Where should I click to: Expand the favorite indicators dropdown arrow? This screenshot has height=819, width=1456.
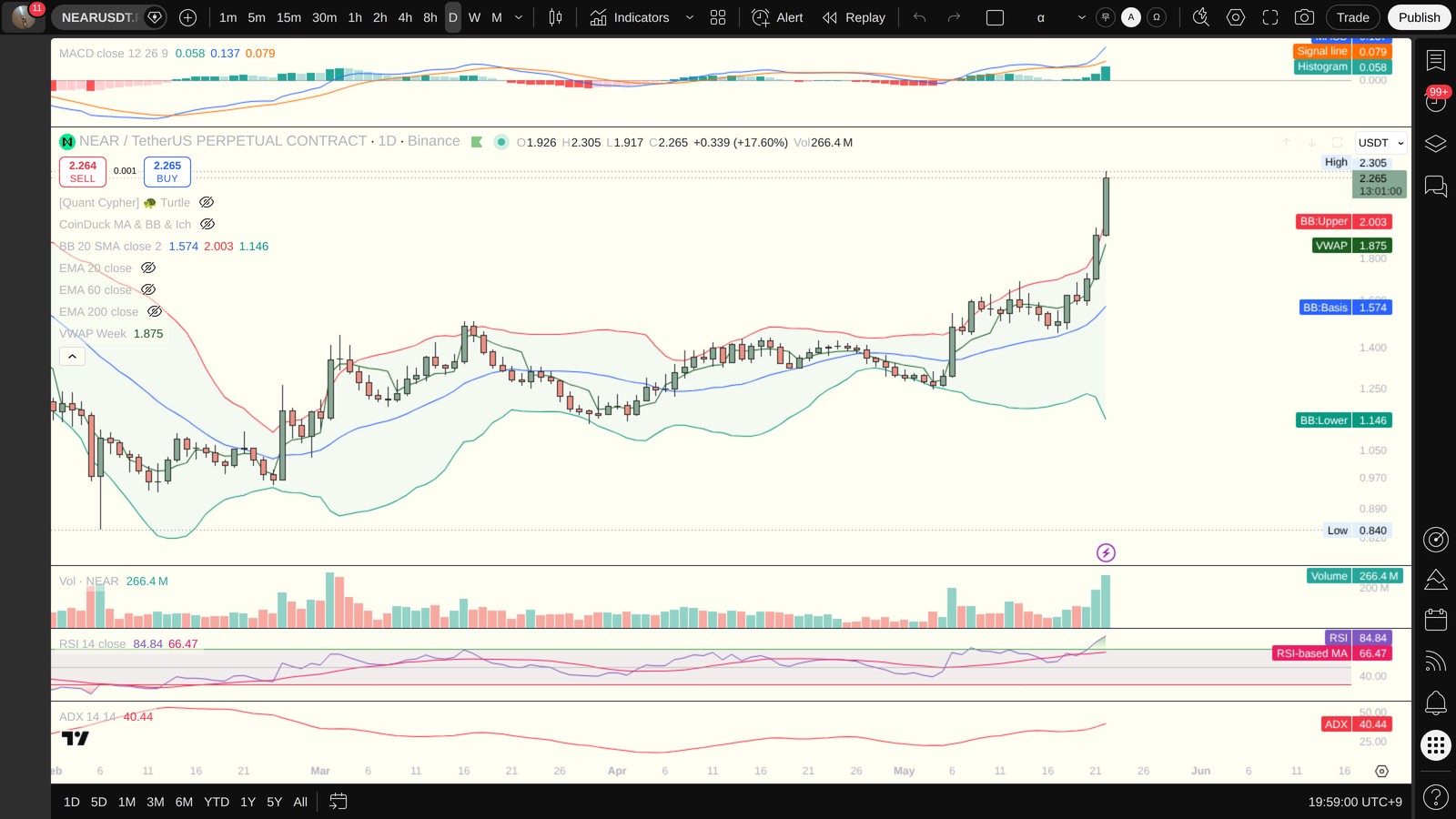coord(689,17)
